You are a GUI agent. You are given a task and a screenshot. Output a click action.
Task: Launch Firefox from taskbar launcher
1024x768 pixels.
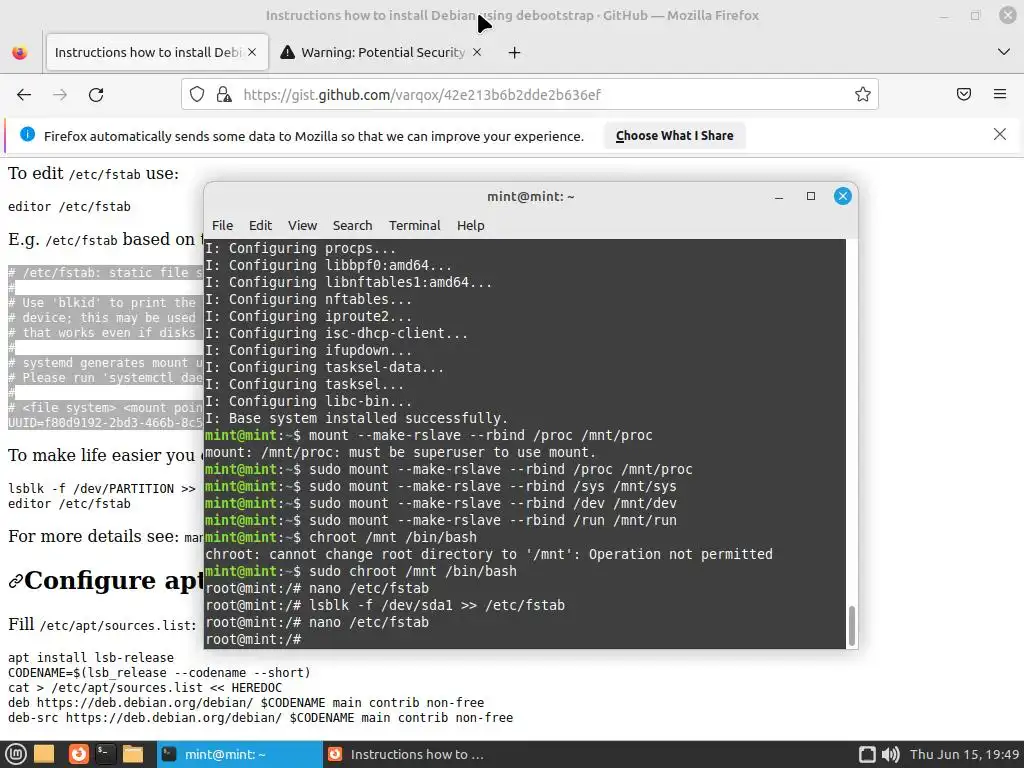click(x=78, y=754)
